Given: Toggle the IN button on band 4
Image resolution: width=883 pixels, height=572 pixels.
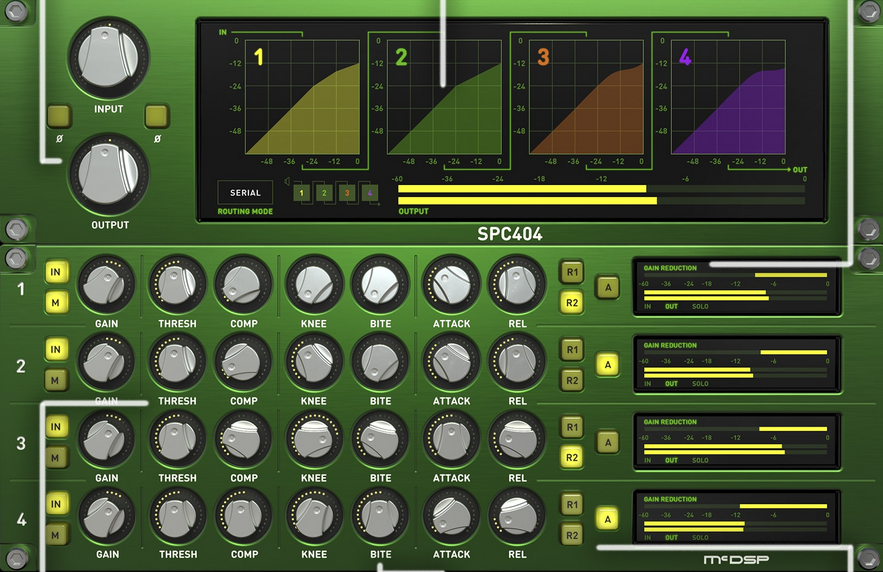Looking at the screenshot, I should 56,504.
